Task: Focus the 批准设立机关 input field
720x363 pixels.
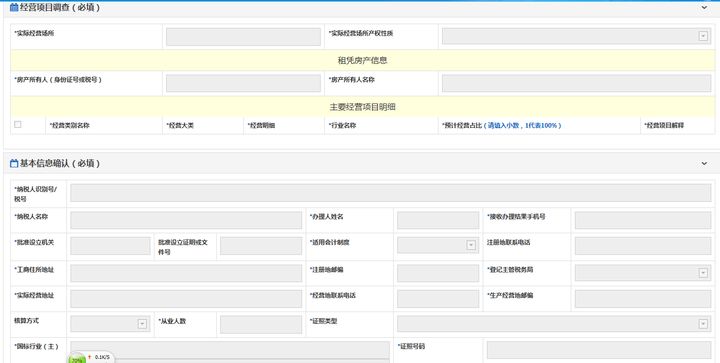Action: [x=110, y=246]
